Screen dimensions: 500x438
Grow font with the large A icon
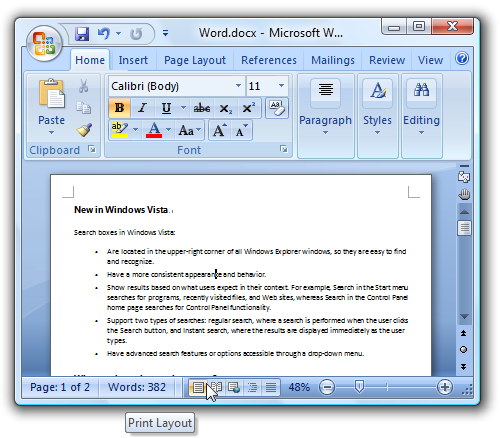(x=220, y=130)
